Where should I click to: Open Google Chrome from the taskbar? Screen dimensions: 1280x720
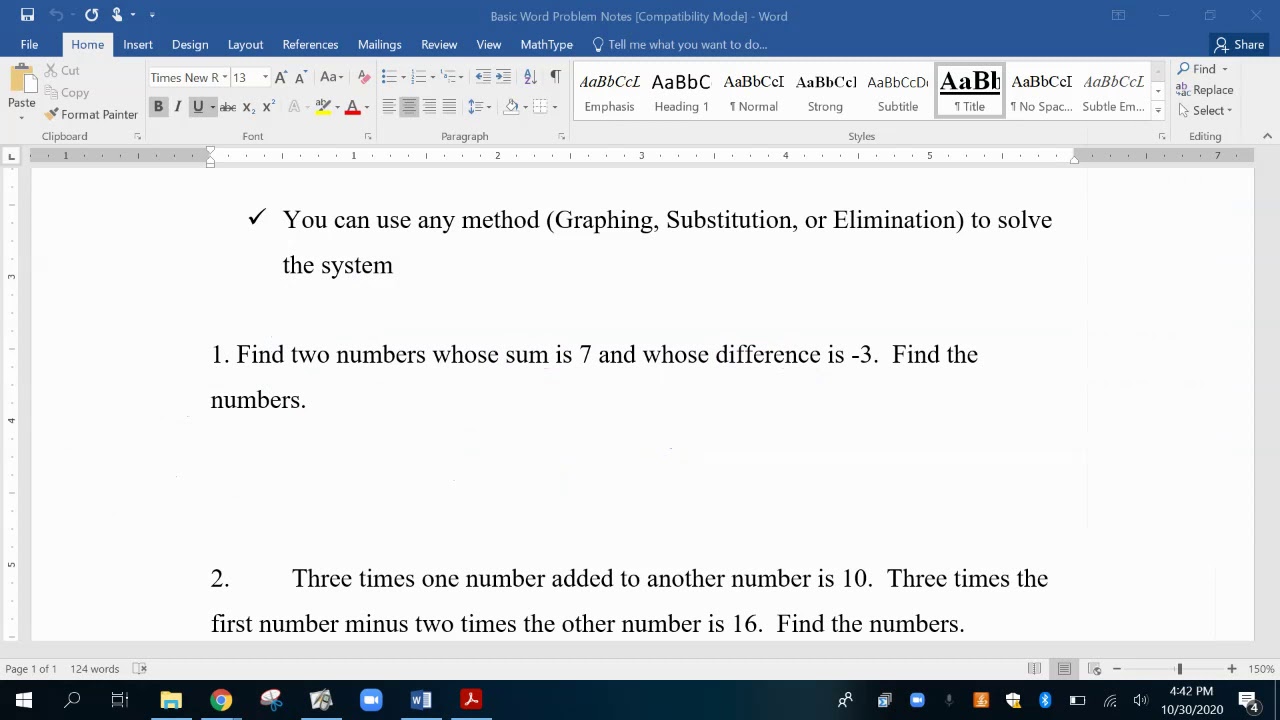(x=221, y=700)
